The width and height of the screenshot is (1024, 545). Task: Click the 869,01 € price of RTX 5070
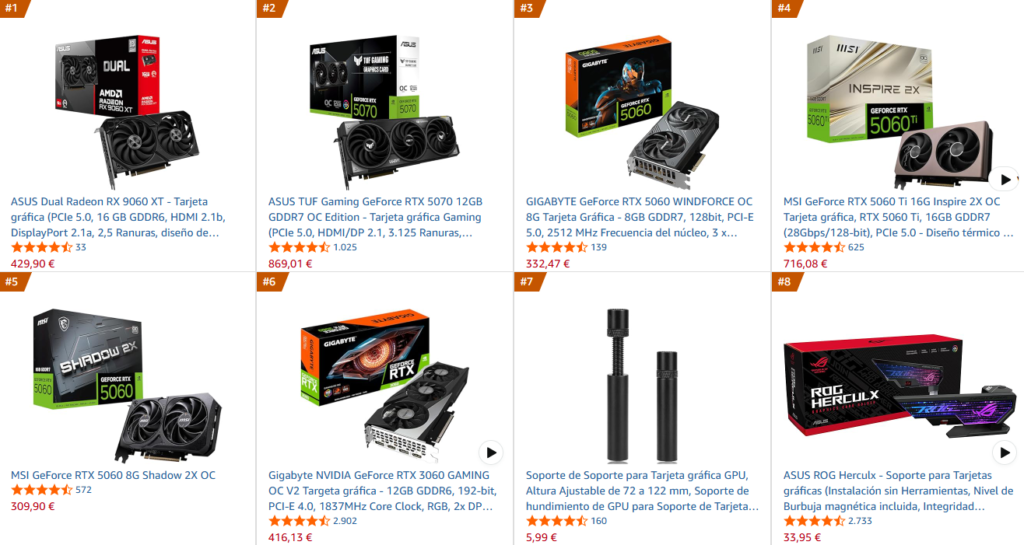(x=290, y=264)
